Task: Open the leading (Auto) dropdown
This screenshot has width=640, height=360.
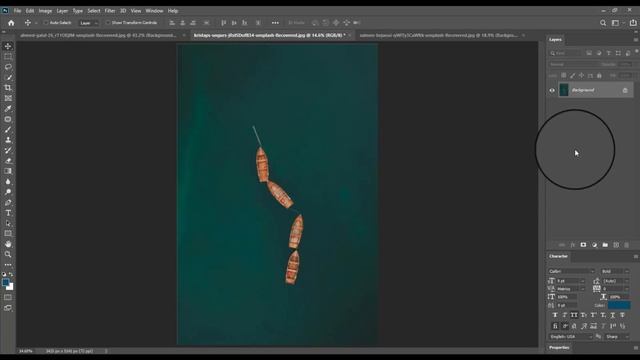Action: click(x=616, y=281)
